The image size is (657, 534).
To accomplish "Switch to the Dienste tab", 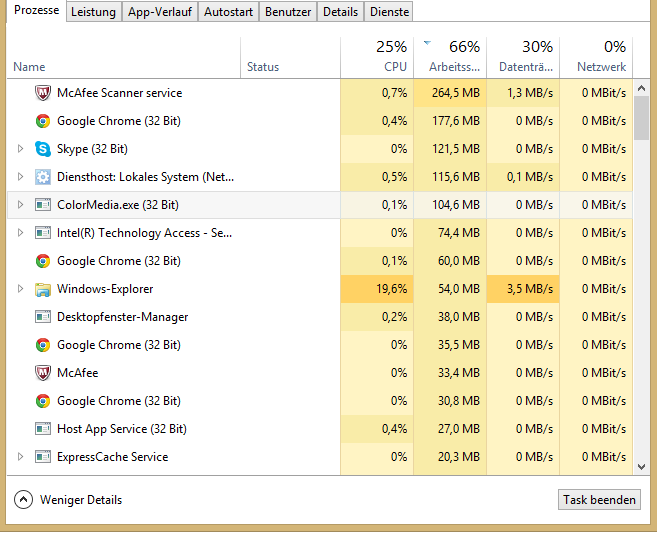I will [x=389, y=12].
